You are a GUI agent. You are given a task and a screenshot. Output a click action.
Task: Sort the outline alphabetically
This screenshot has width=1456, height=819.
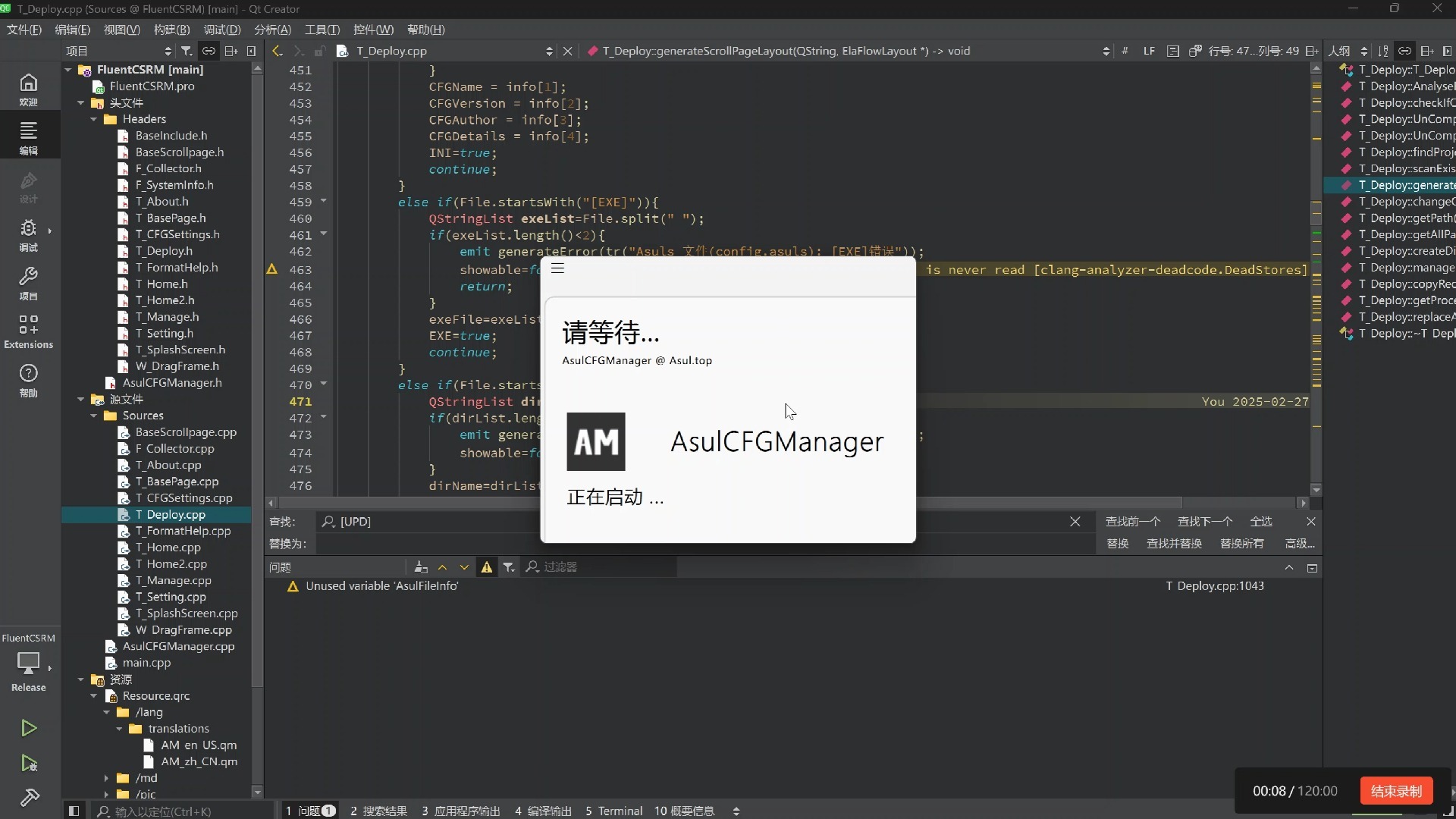pyautogui.click(x=1383, y=51)
